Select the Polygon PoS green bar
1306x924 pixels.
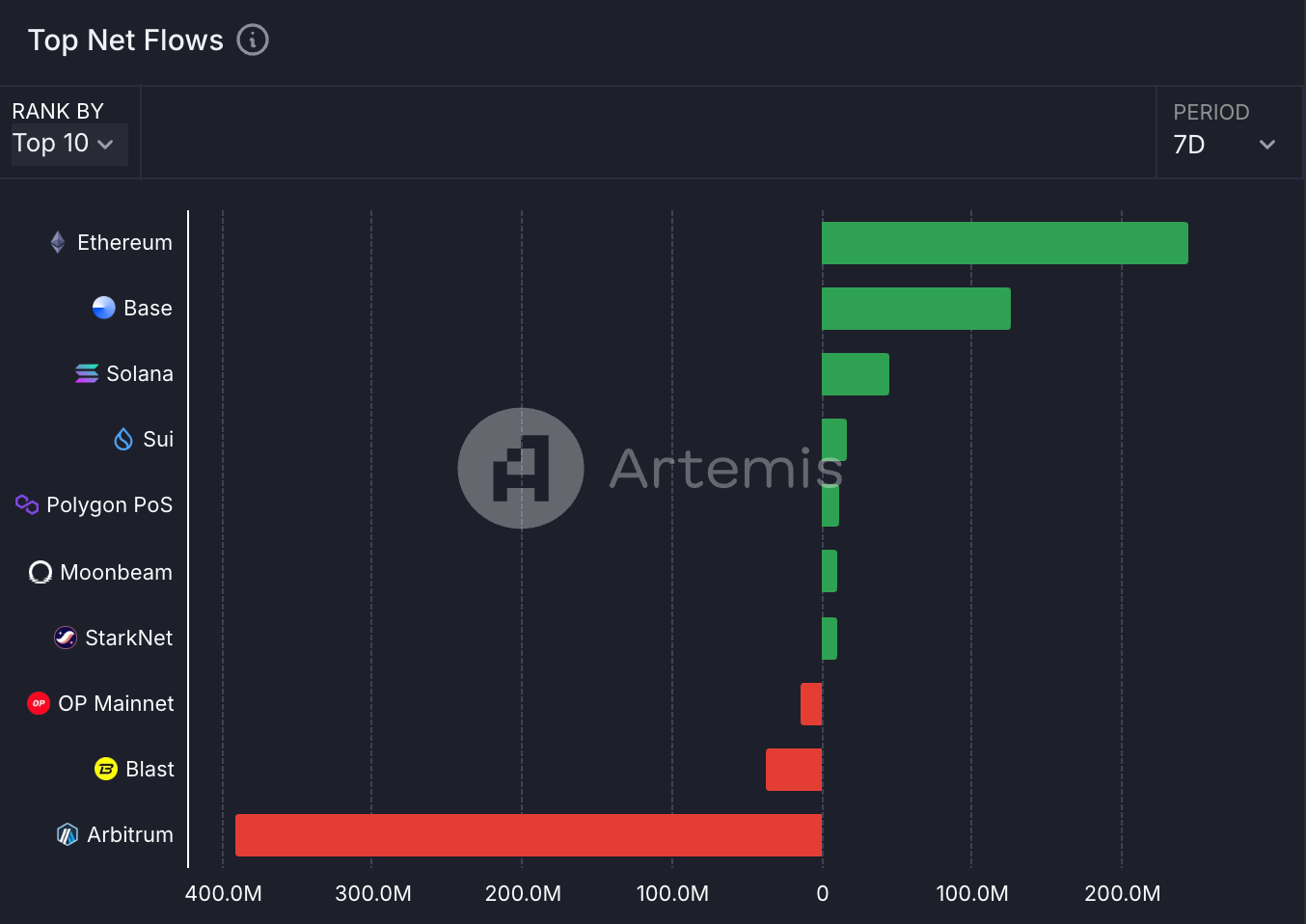(830, 505)
